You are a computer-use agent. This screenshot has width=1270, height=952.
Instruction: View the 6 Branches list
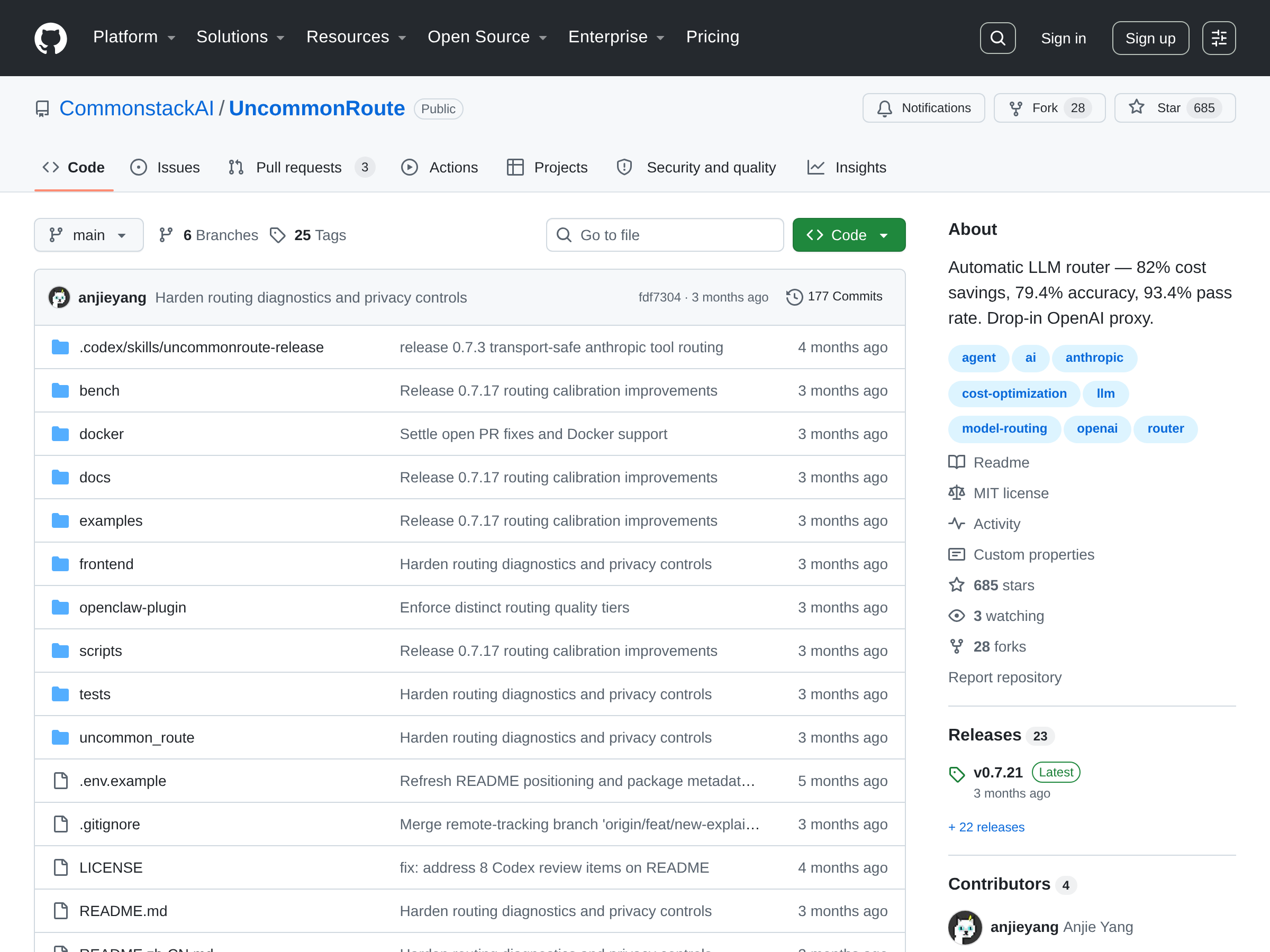[208, 235]
